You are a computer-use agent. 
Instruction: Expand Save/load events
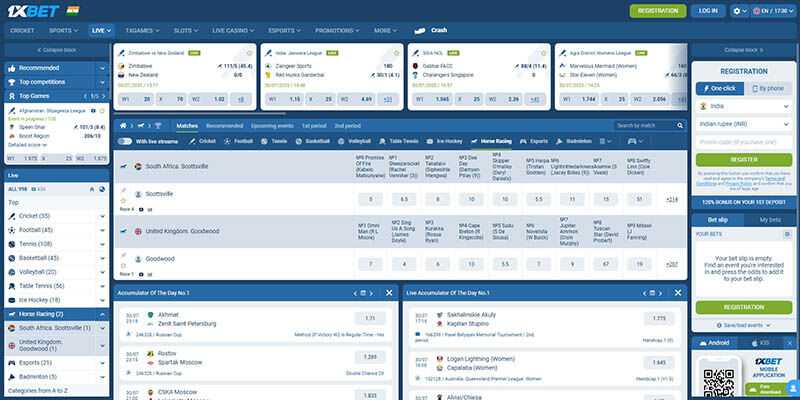[743, 325]
